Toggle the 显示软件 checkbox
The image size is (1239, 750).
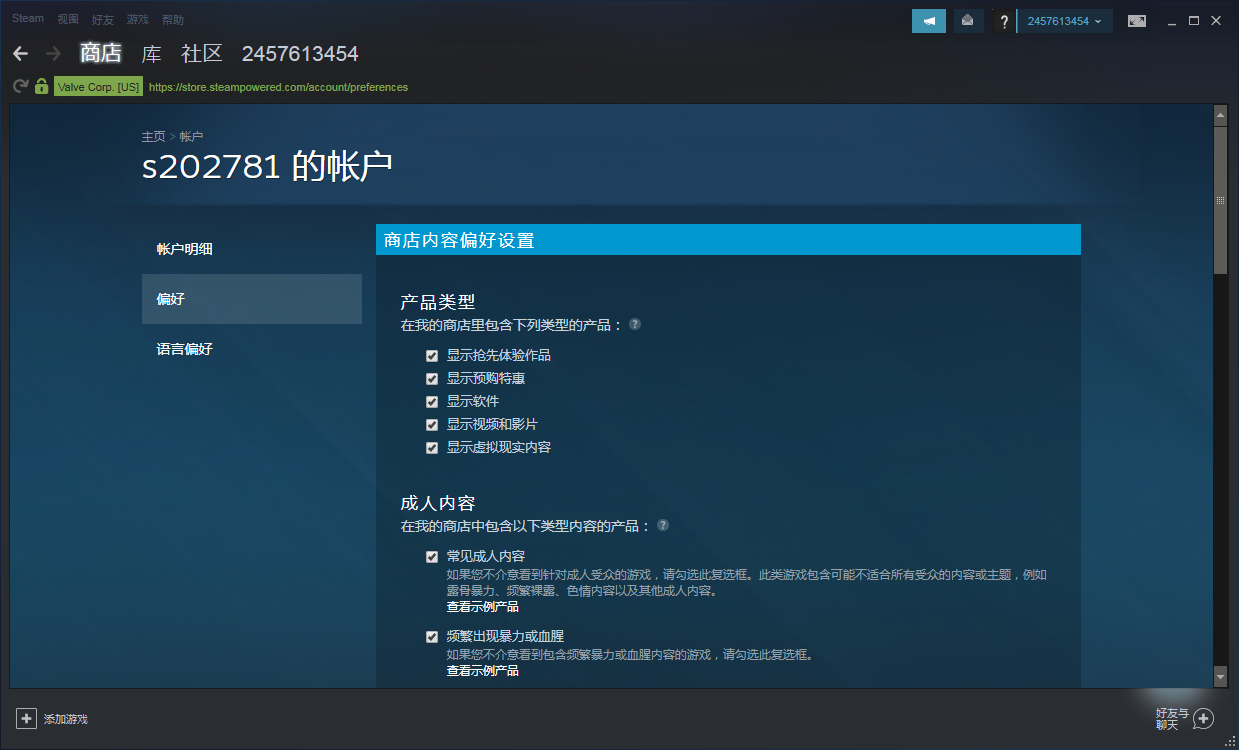432,402
